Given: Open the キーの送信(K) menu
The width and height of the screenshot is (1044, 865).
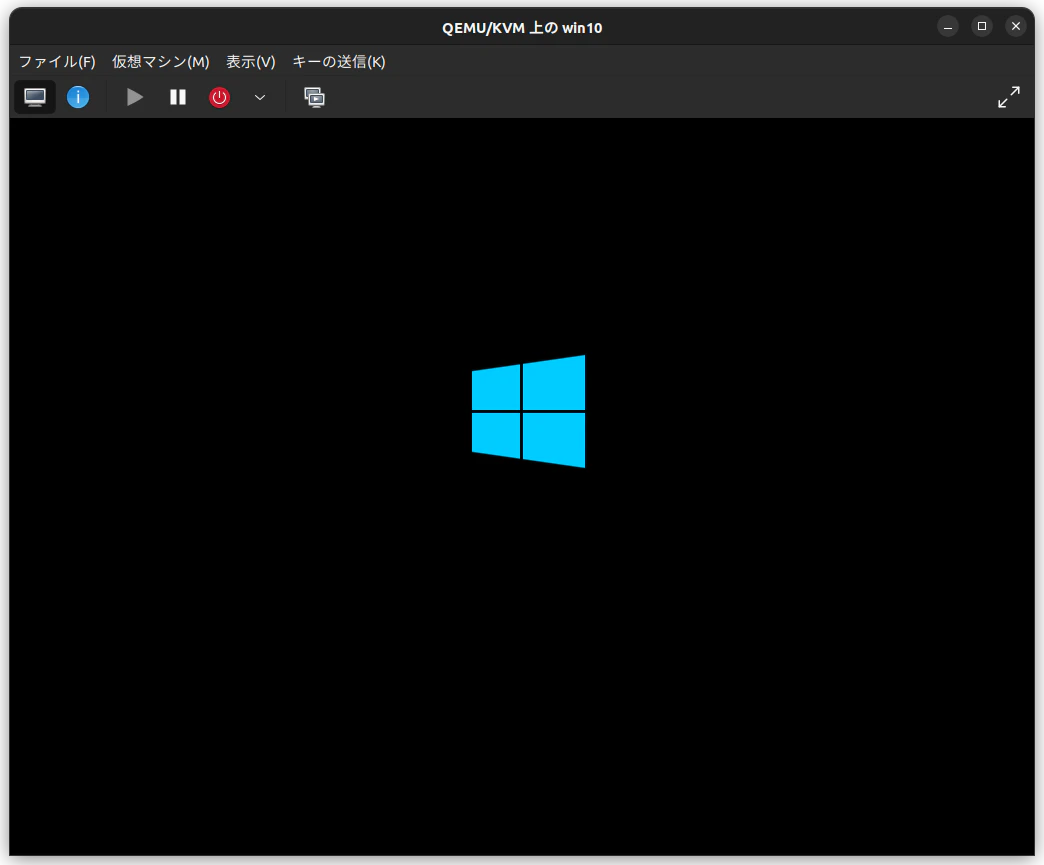Looking at the screenshot, I should (x=339, y=62).
